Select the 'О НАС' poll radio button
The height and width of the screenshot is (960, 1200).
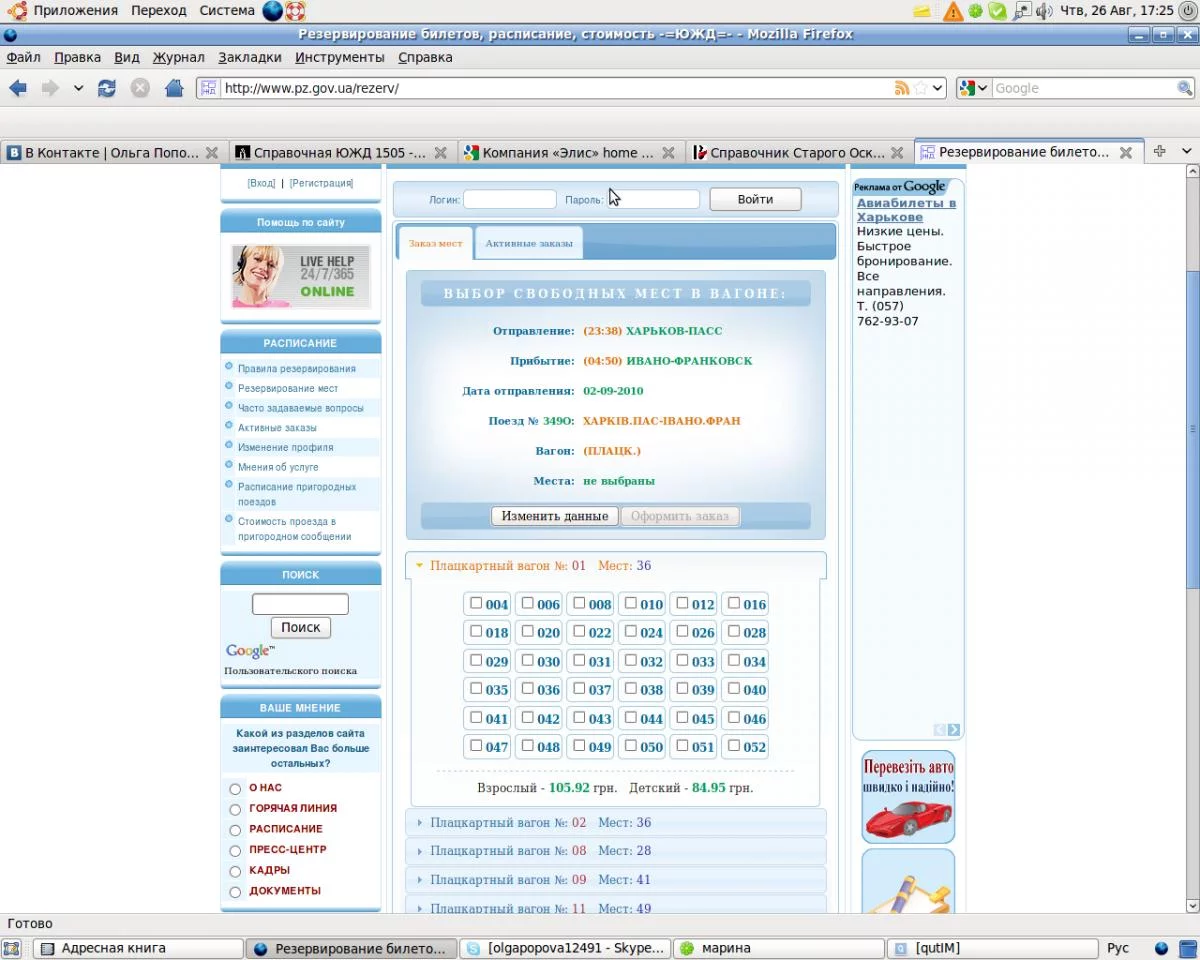click(x=236, y=789)
